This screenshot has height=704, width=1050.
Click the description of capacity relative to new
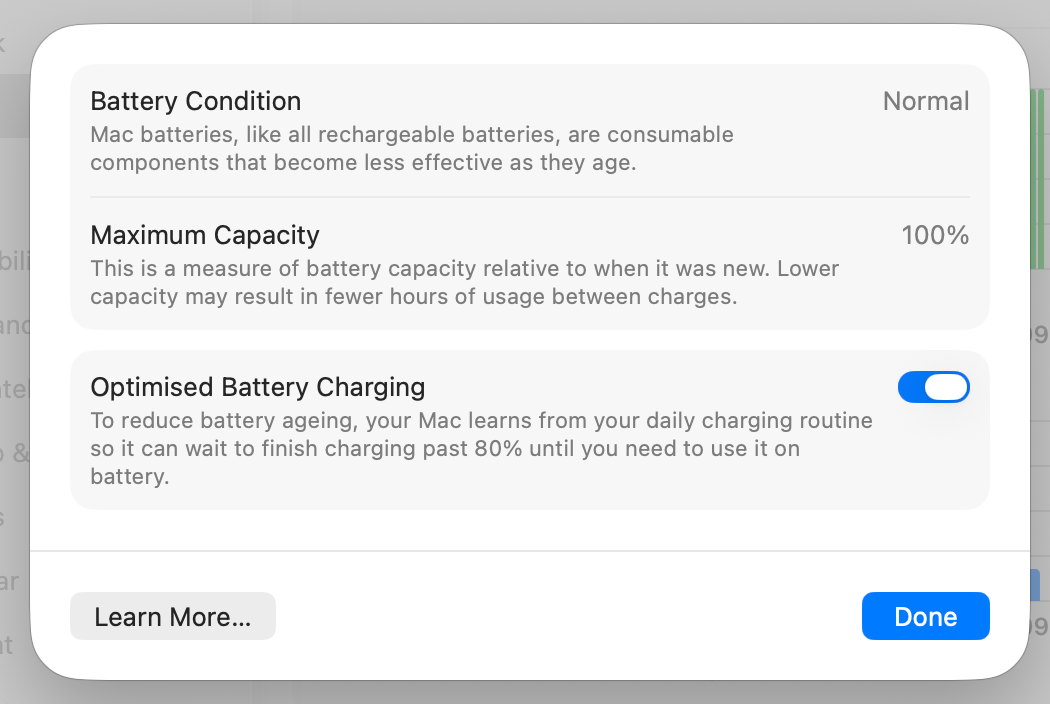[x=464, y=282]
